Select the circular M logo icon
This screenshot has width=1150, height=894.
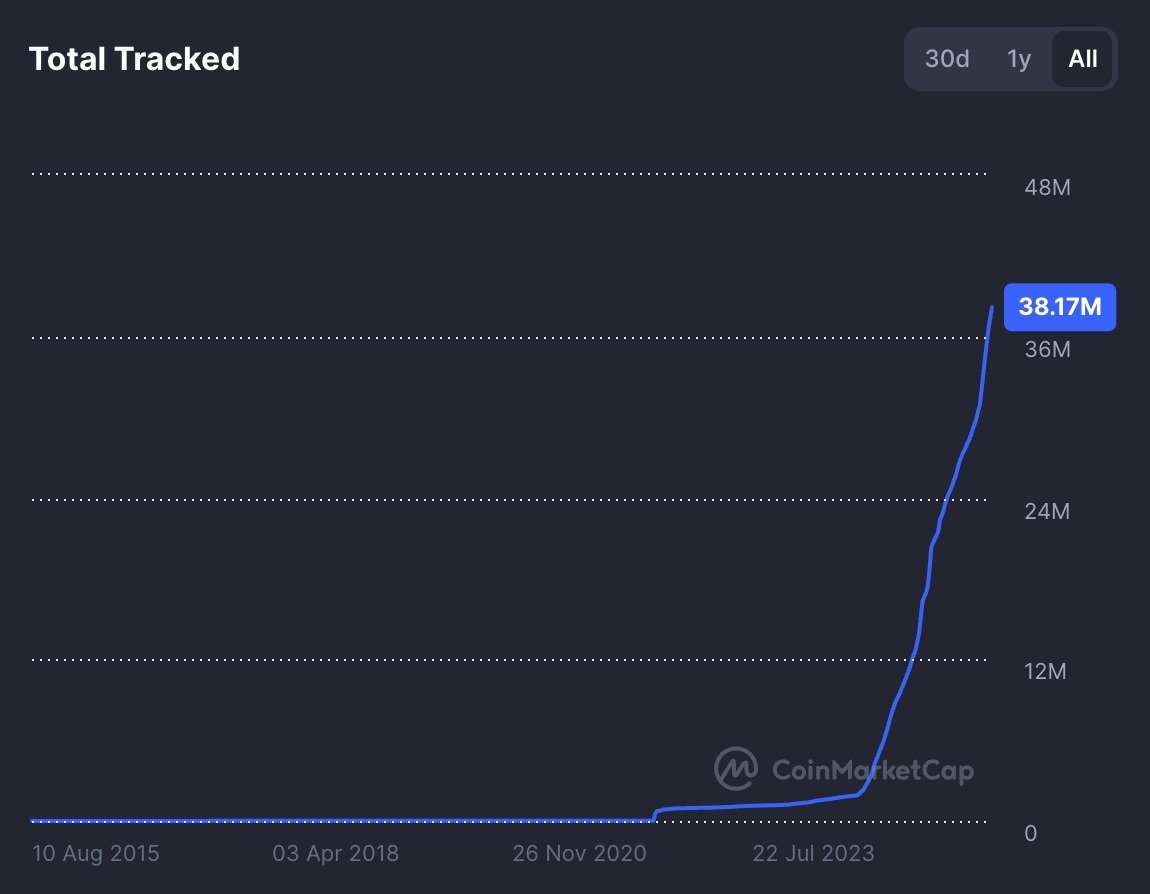(x=735, y=770)
